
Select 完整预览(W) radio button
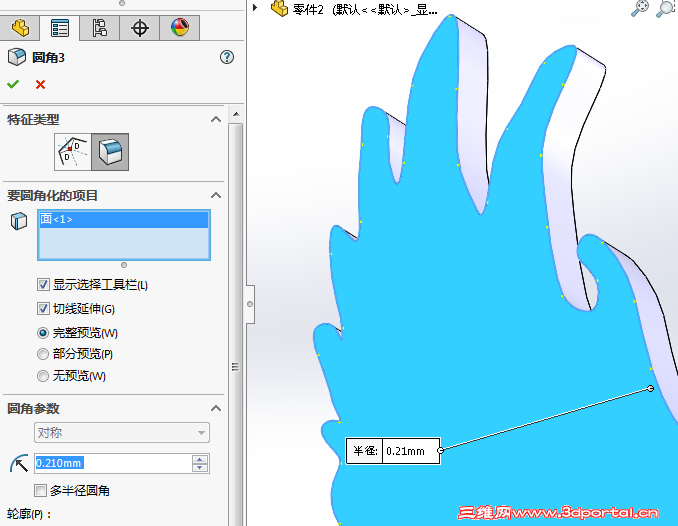[43, 333]
